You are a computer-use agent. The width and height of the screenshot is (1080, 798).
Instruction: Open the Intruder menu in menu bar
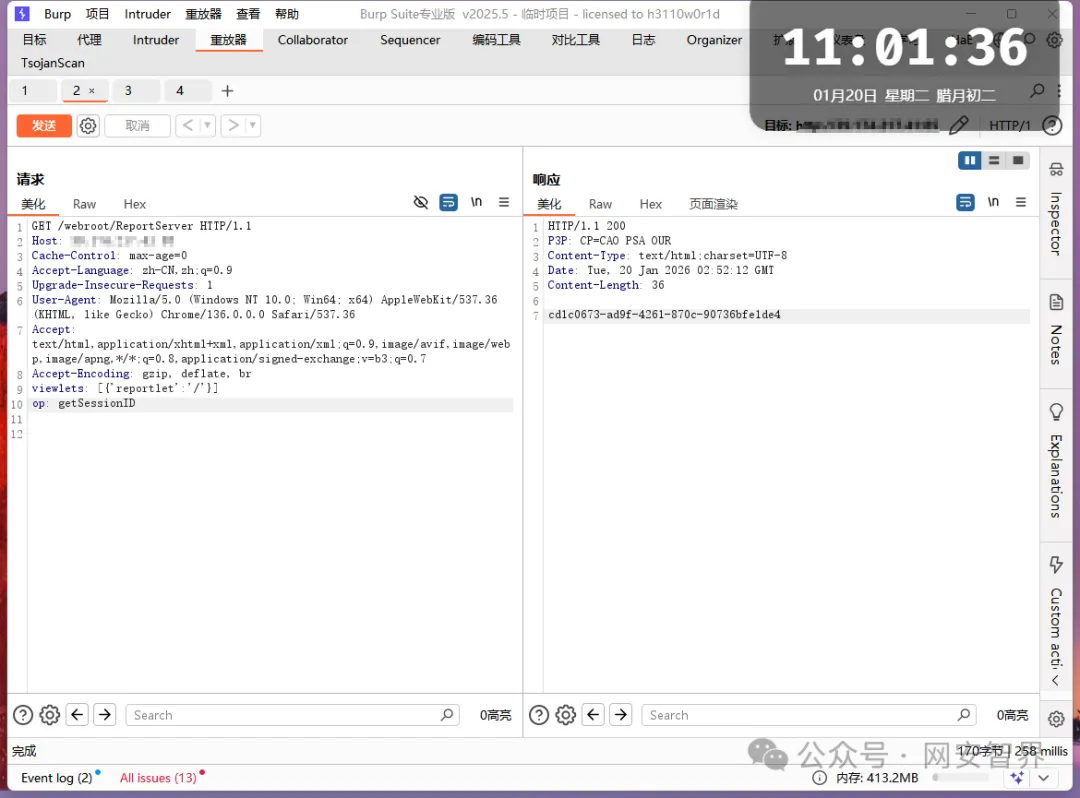pyautogui.click(x=147, y=14)
